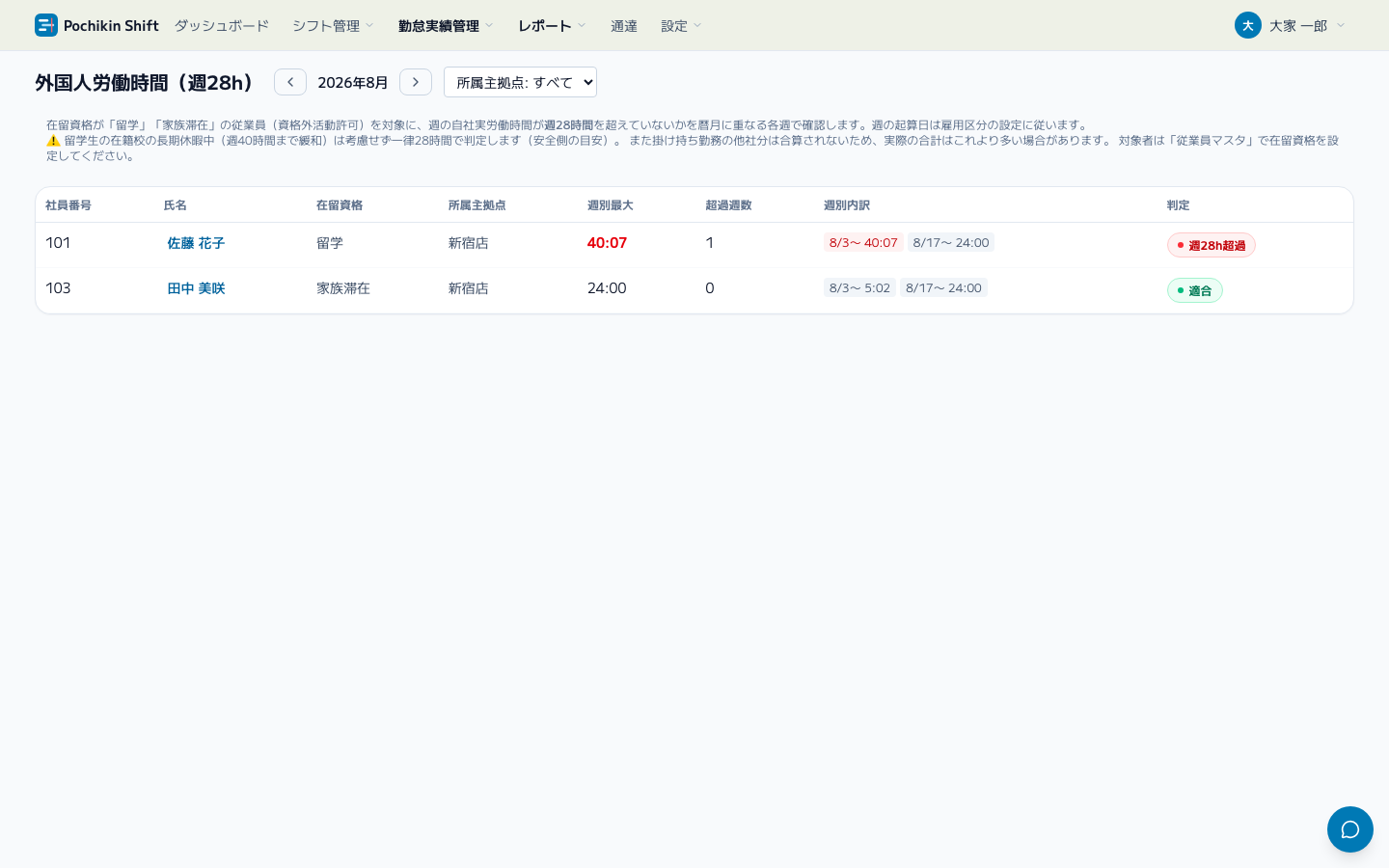The image size is (1389, 868).
Task: Click the 週28h超過 status badge
Action: point(1212,245)
